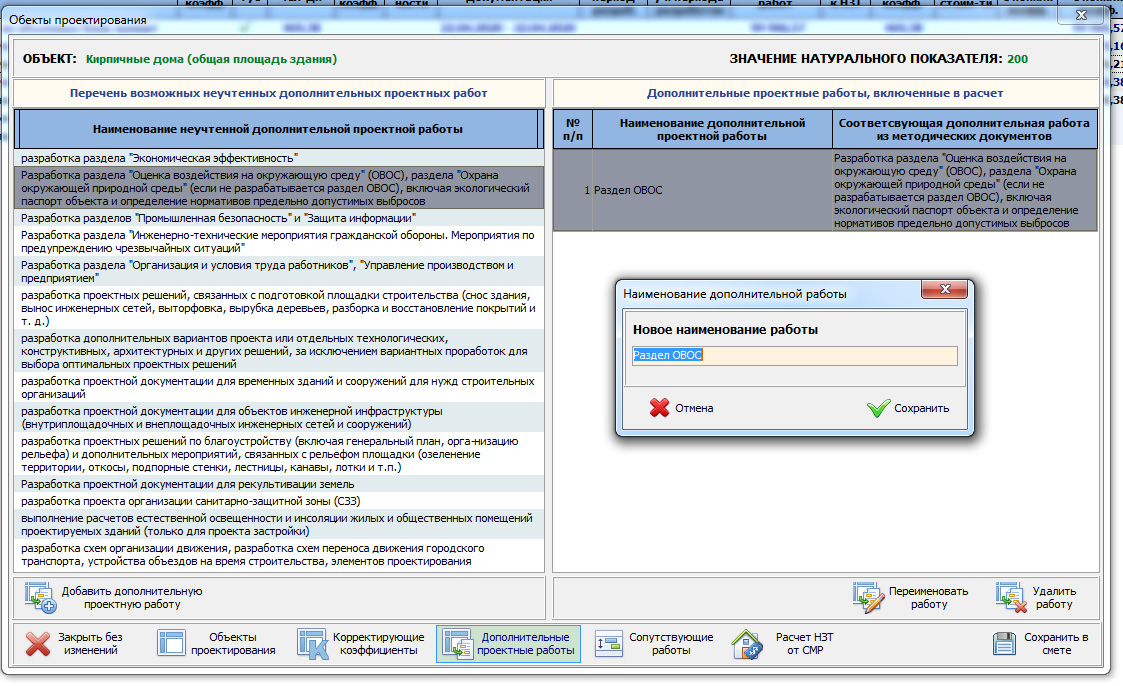The image size is (1123, 686).
Task: Click the Удалить работу label
Action: tap(1054, 598)
